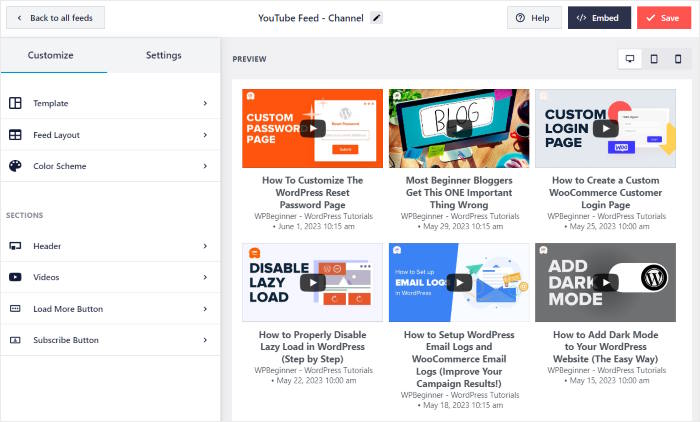Click the Template layout icon
This screenshot has height=422, width=700.
tap(15, 103)
